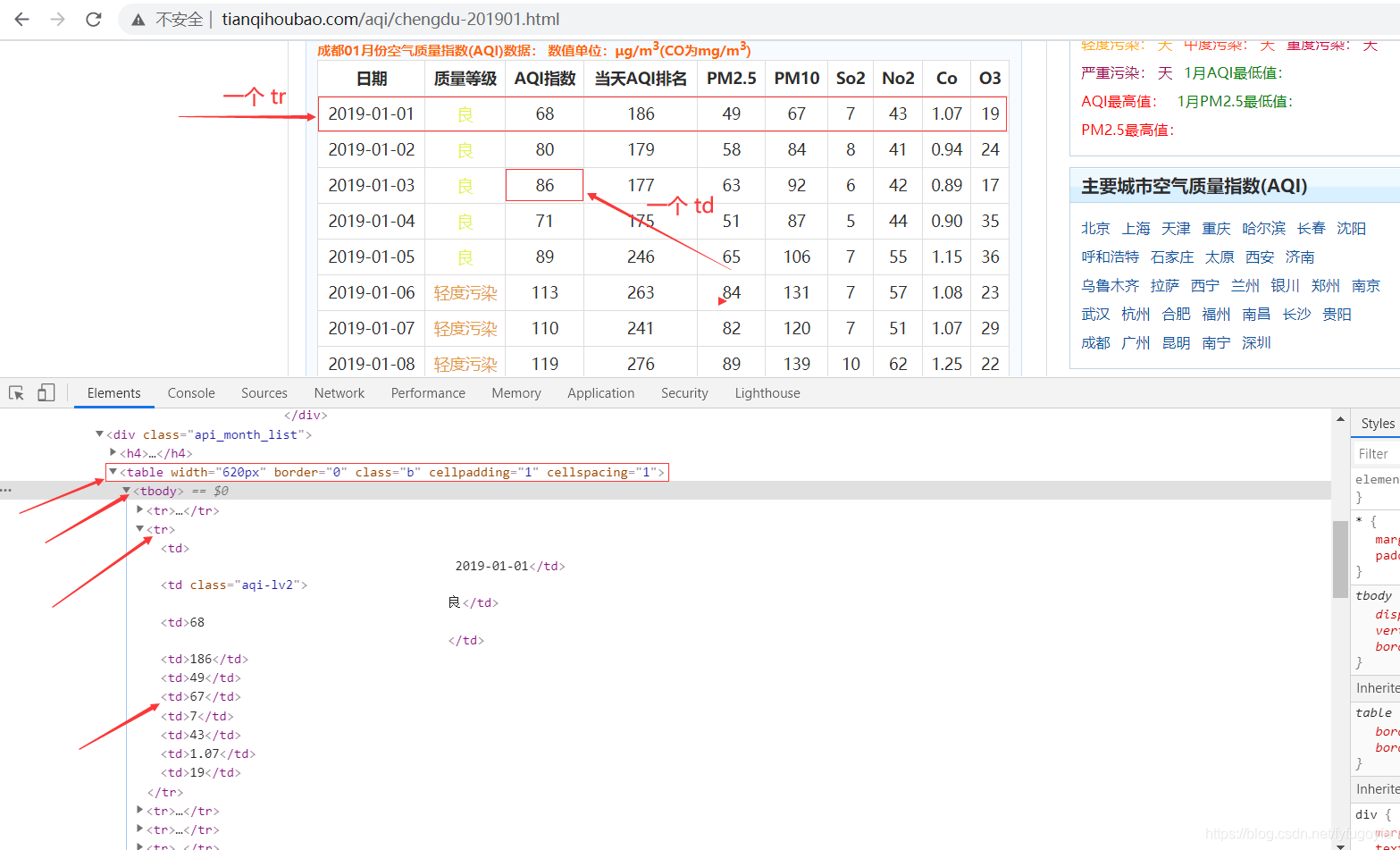The width and height of the screenshot is (1400, 850).
Task: Open the Memory tab
Action: 516,393
